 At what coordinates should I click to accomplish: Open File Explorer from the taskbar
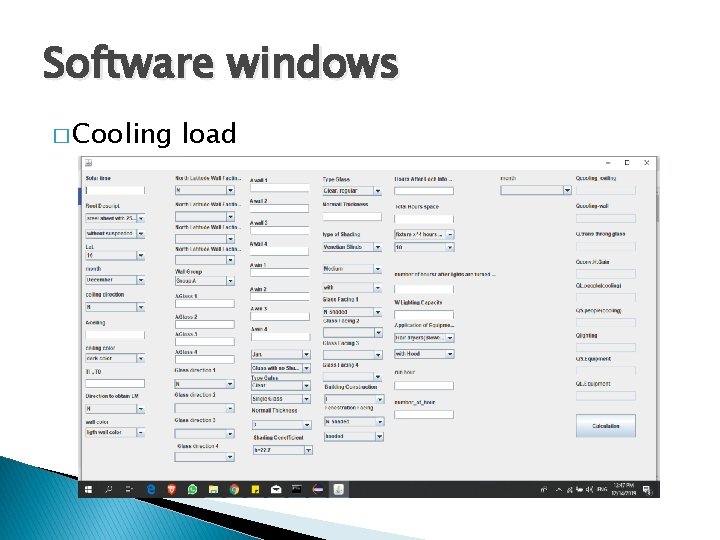(214, 489)
